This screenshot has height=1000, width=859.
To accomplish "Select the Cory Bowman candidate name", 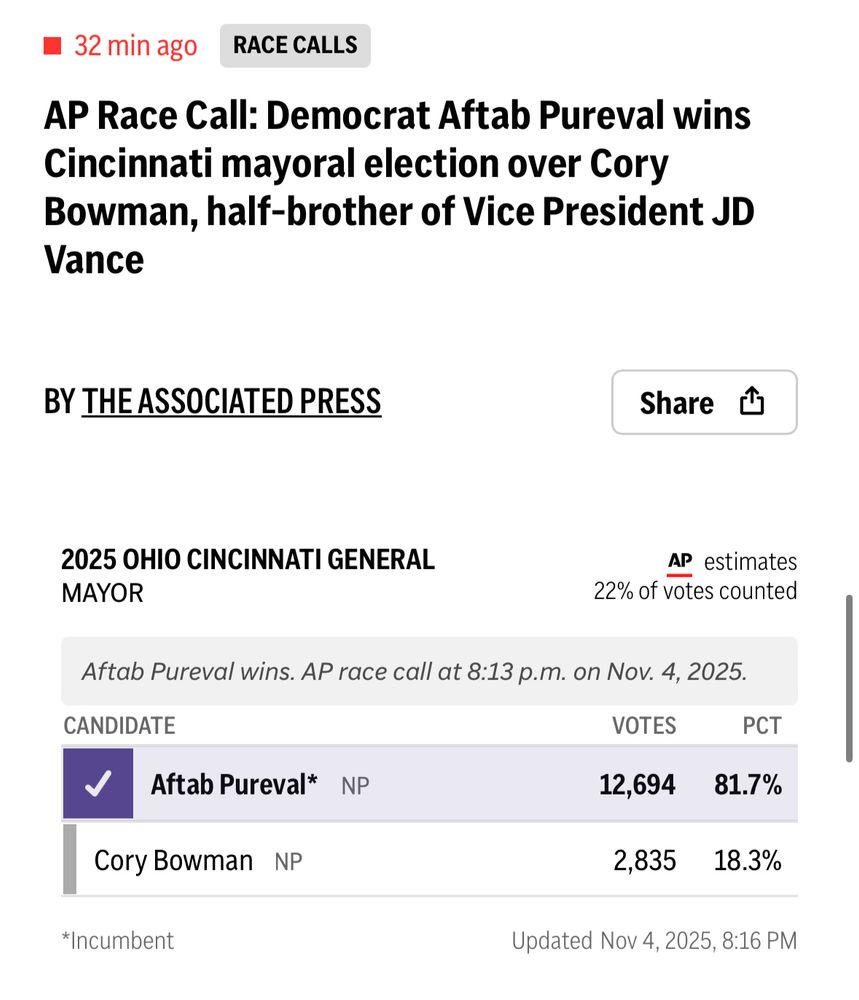I will point(173,860).
